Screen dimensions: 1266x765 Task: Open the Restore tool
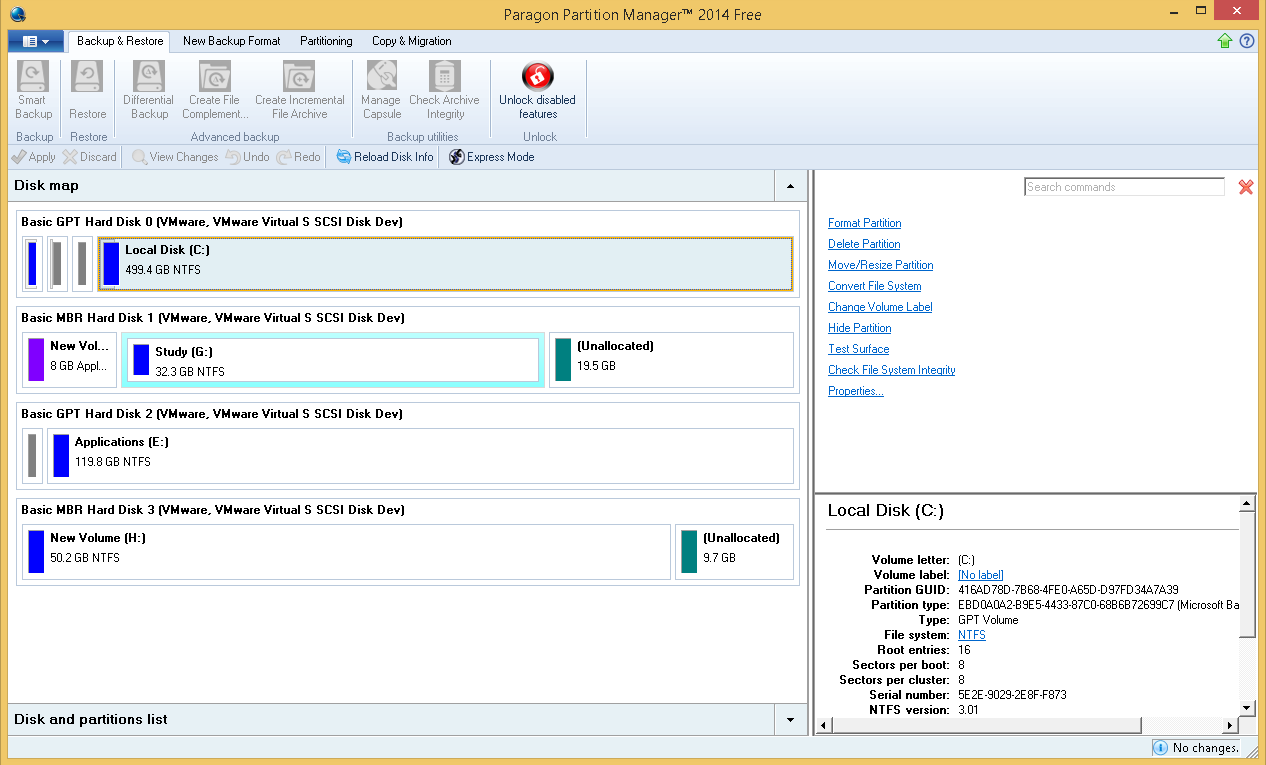[x=87, y=90]
